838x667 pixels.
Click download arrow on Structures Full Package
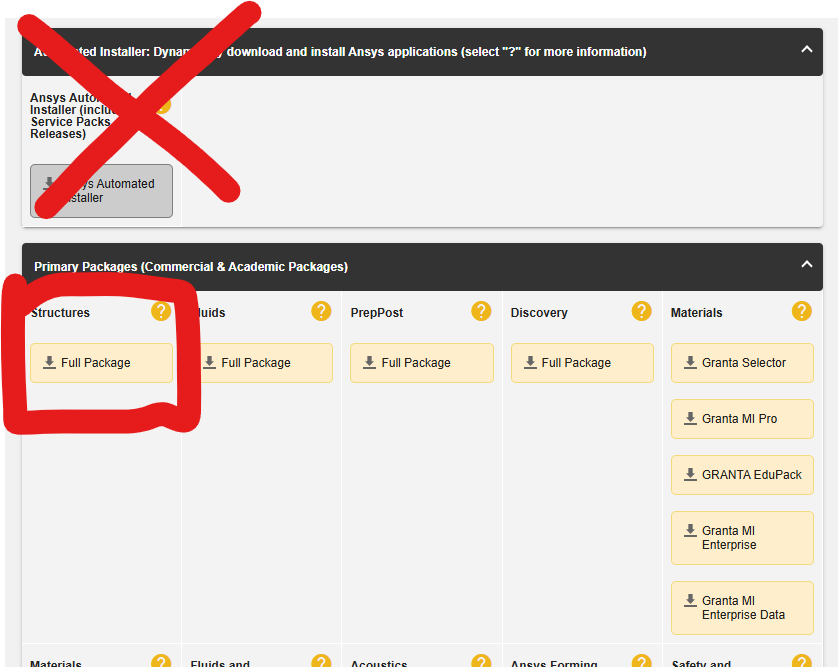49,362
